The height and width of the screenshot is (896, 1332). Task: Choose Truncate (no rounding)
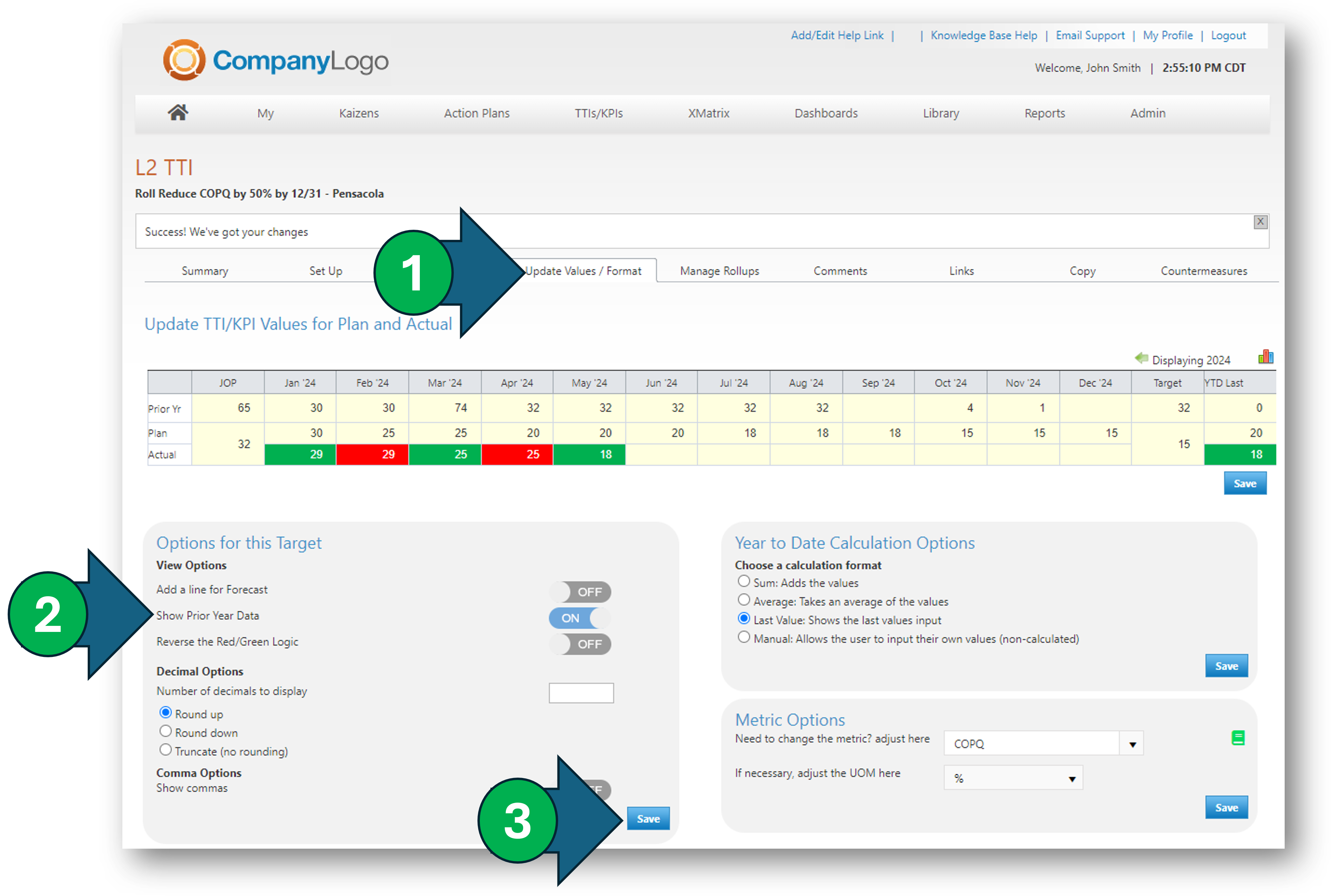(166, 750)
